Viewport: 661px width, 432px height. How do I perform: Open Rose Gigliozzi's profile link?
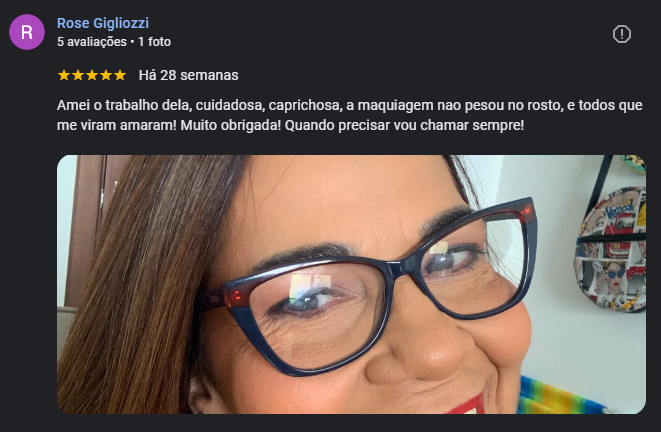(103, 23)
